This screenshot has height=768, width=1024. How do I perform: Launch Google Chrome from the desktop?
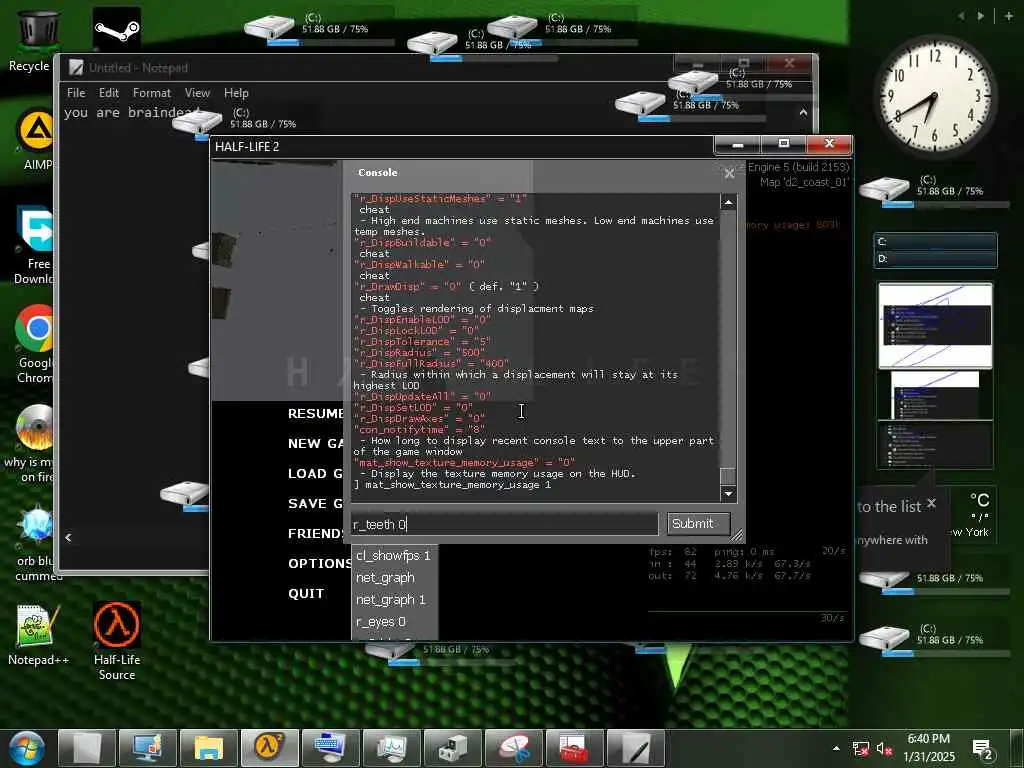coord(34,344)
